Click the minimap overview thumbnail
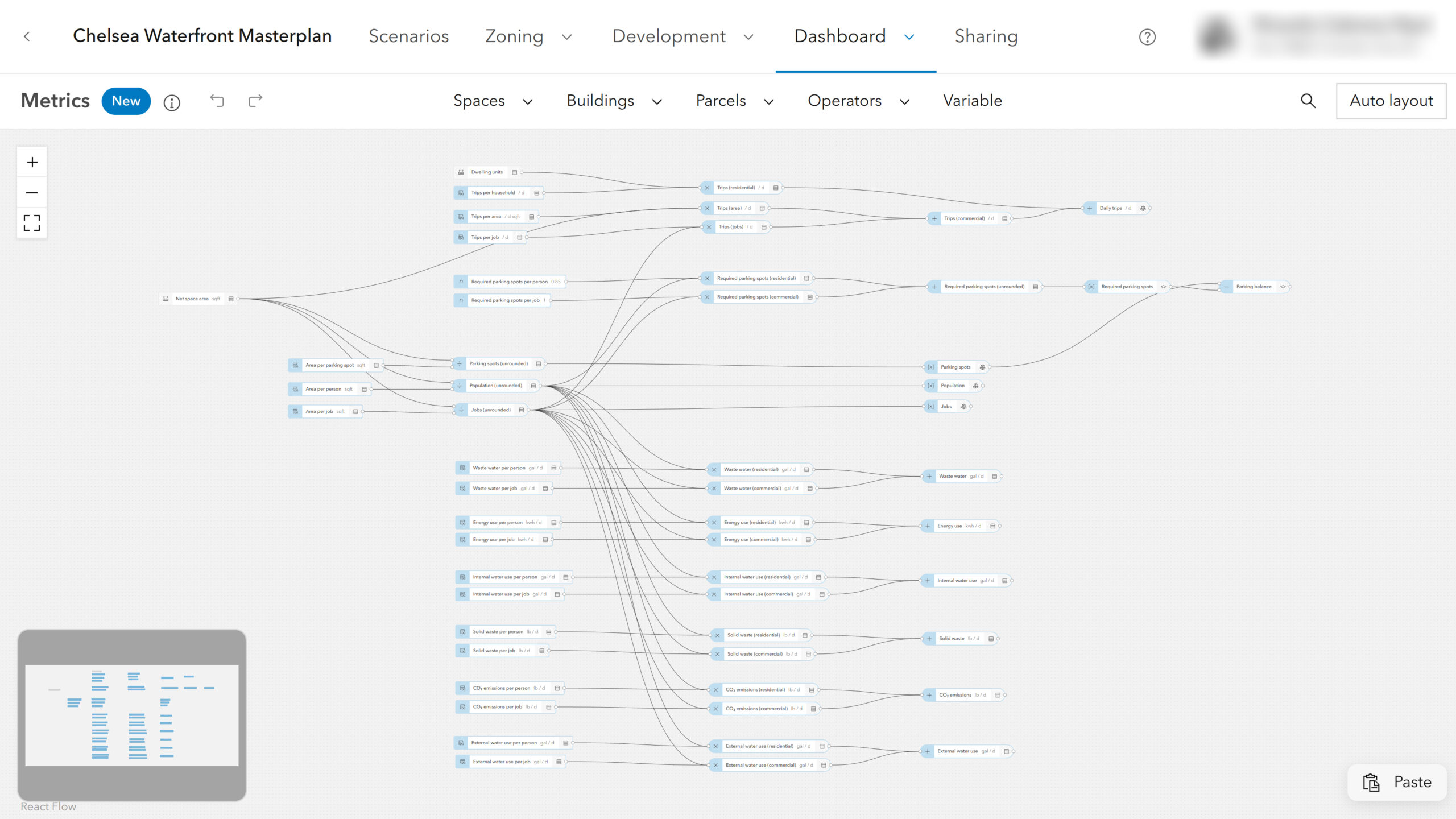The height and width of the screenshot is (819, 1456). pos(132,715)
